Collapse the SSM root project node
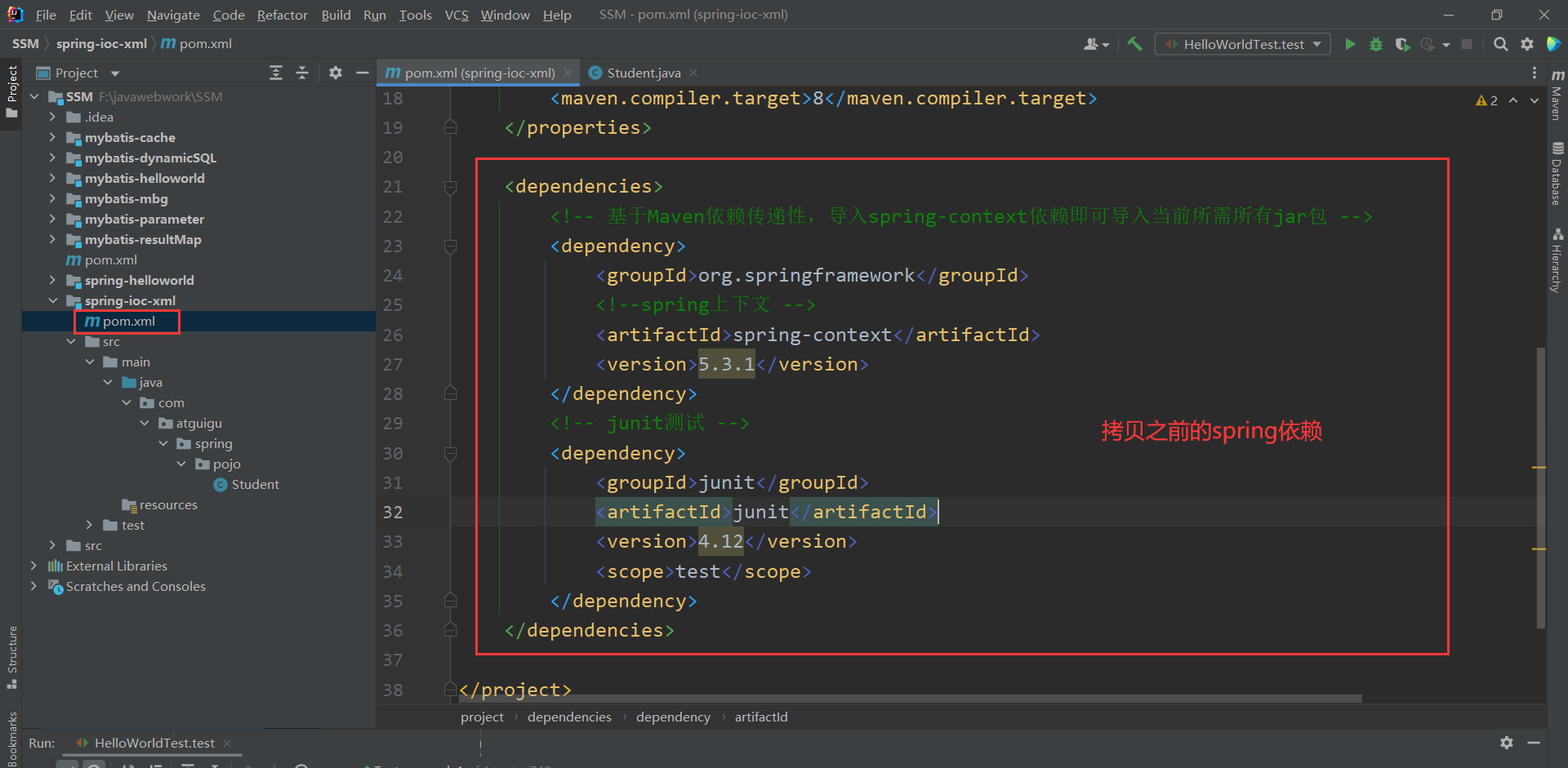 [33, 96]
